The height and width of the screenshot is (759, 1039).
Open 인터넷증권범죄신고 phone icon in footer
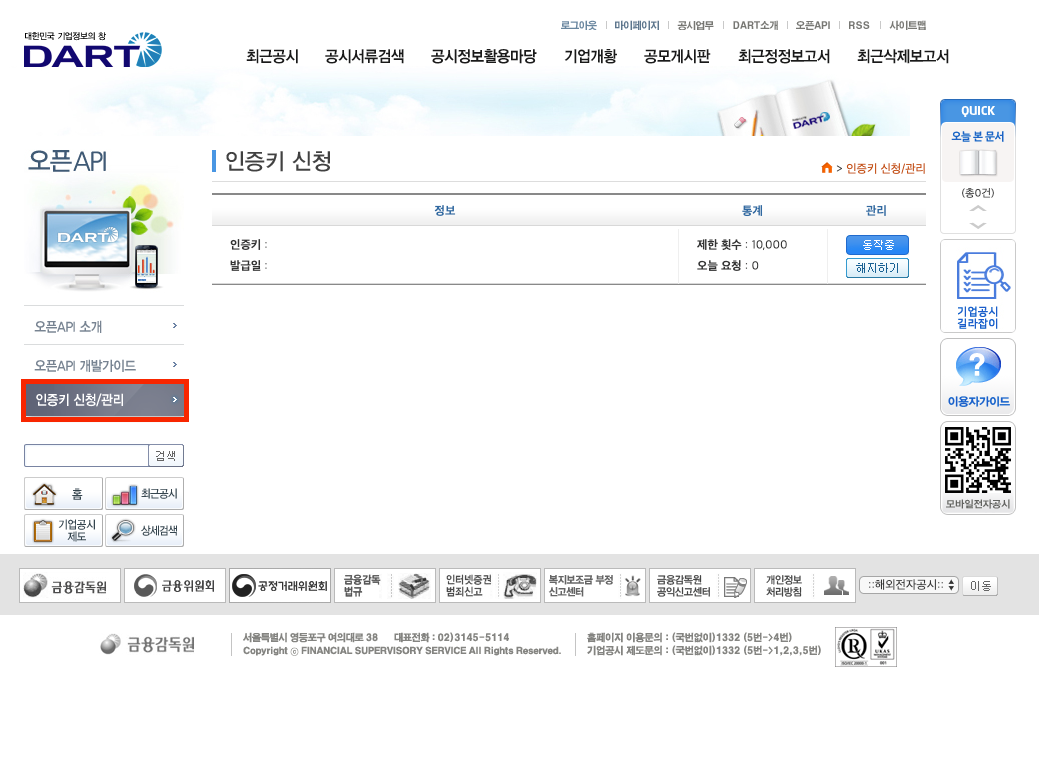pyautogui.click(x=521, y=585)
